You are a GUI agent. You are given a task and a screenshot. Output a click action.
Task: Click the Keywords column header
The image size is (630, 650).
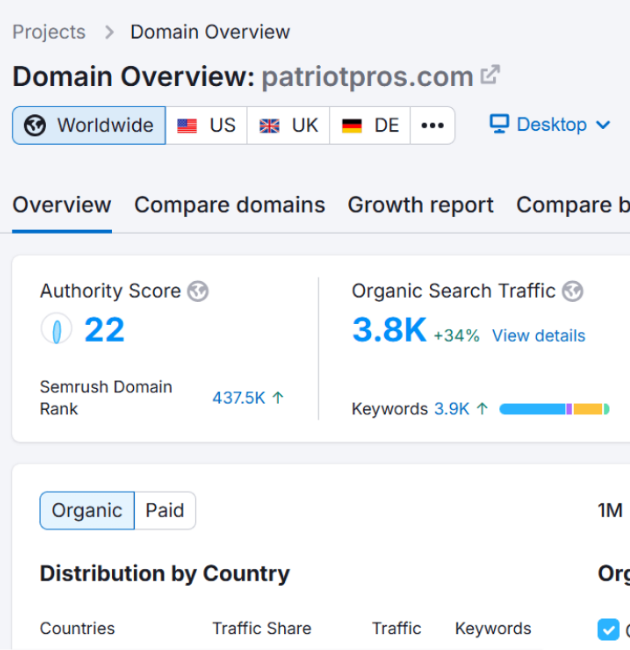pyautogui.click(x=493, y=628)
